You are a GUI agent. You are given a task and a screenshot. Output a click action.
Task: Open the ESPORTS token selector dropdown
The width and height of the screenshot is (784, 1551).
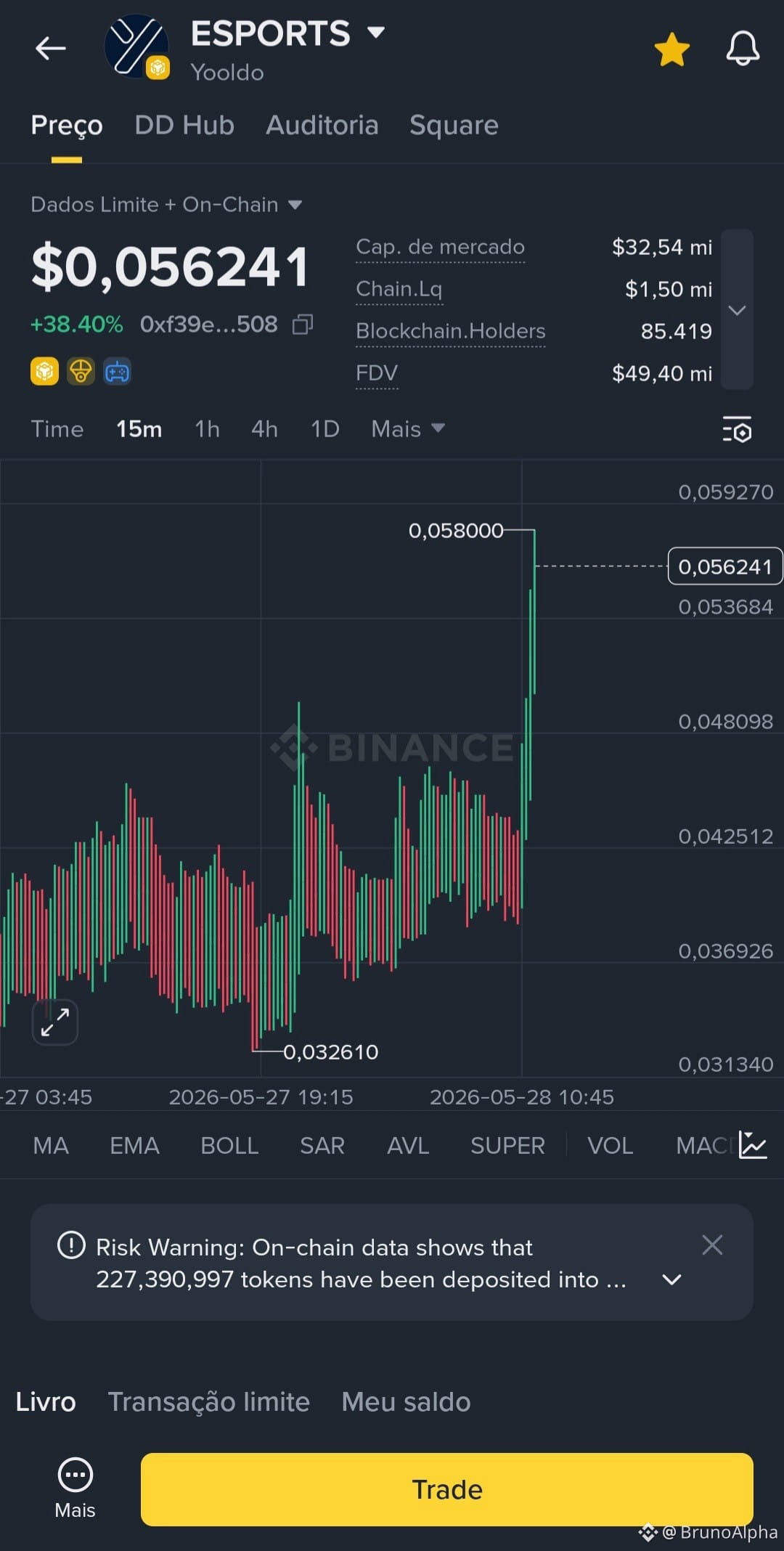[375, 32]
